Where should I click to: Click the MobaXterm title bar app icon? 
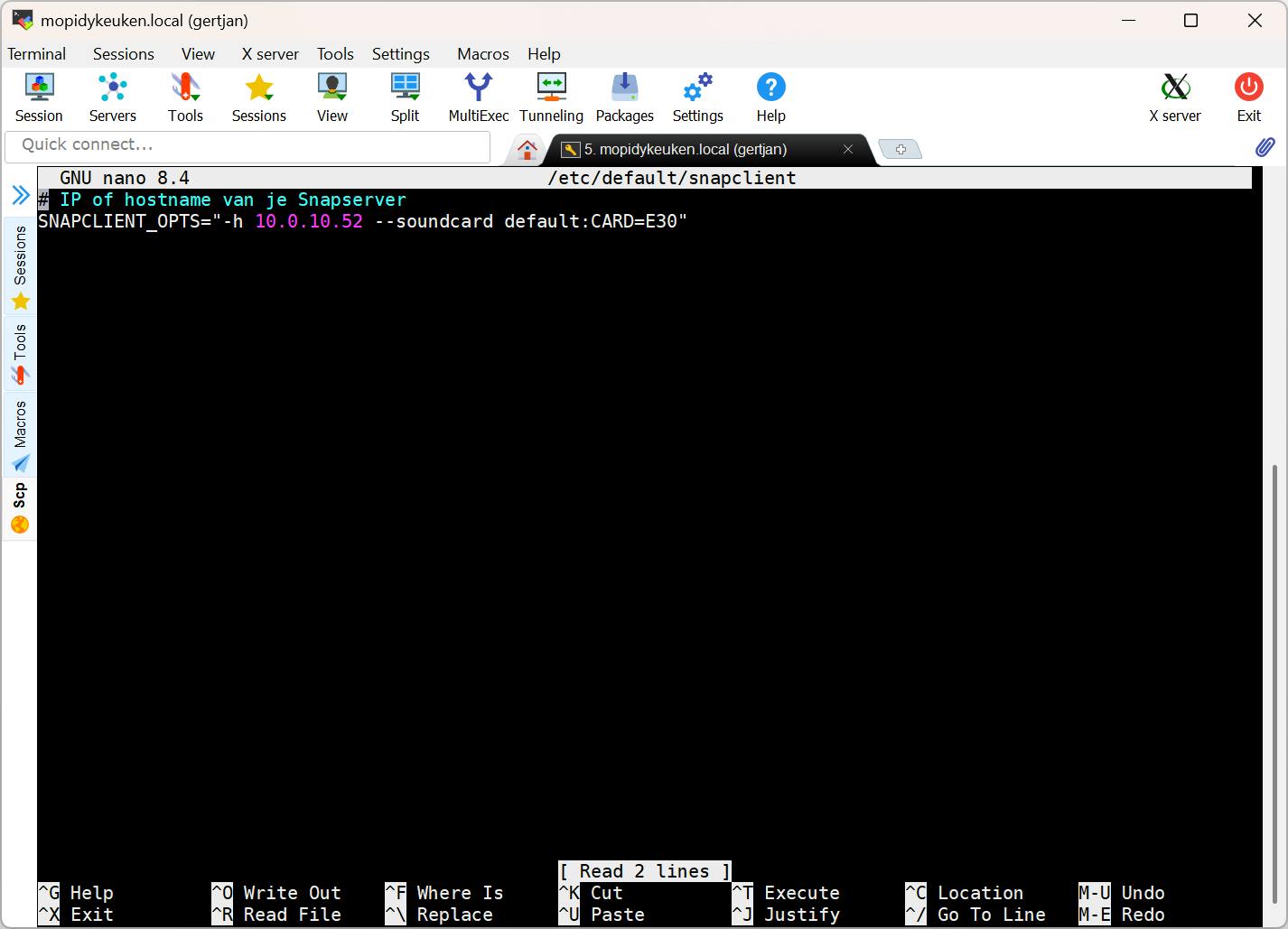[22, 20]
